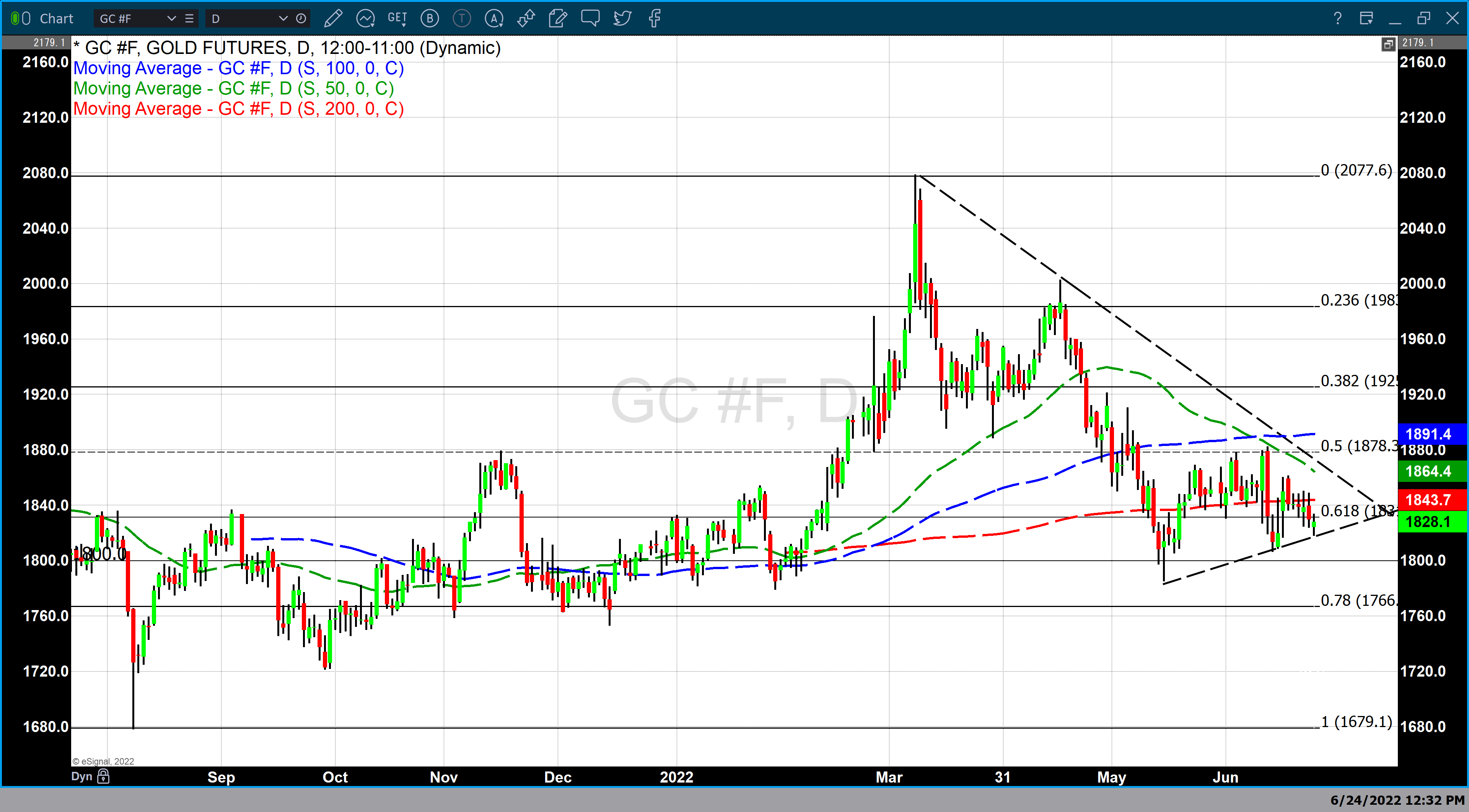Select the 200-period Moving Average legend
The width and height of the screenshot is (1469, 812).
[238, 108]
